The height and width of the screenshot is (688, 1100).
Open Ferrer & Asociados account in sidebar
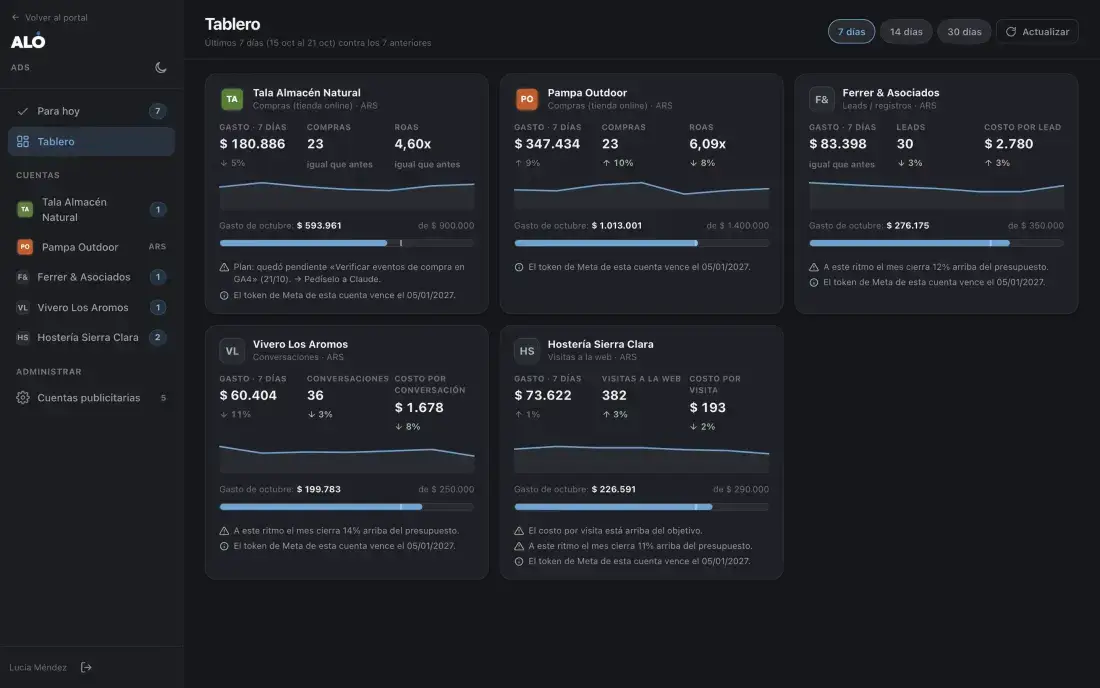91,277
